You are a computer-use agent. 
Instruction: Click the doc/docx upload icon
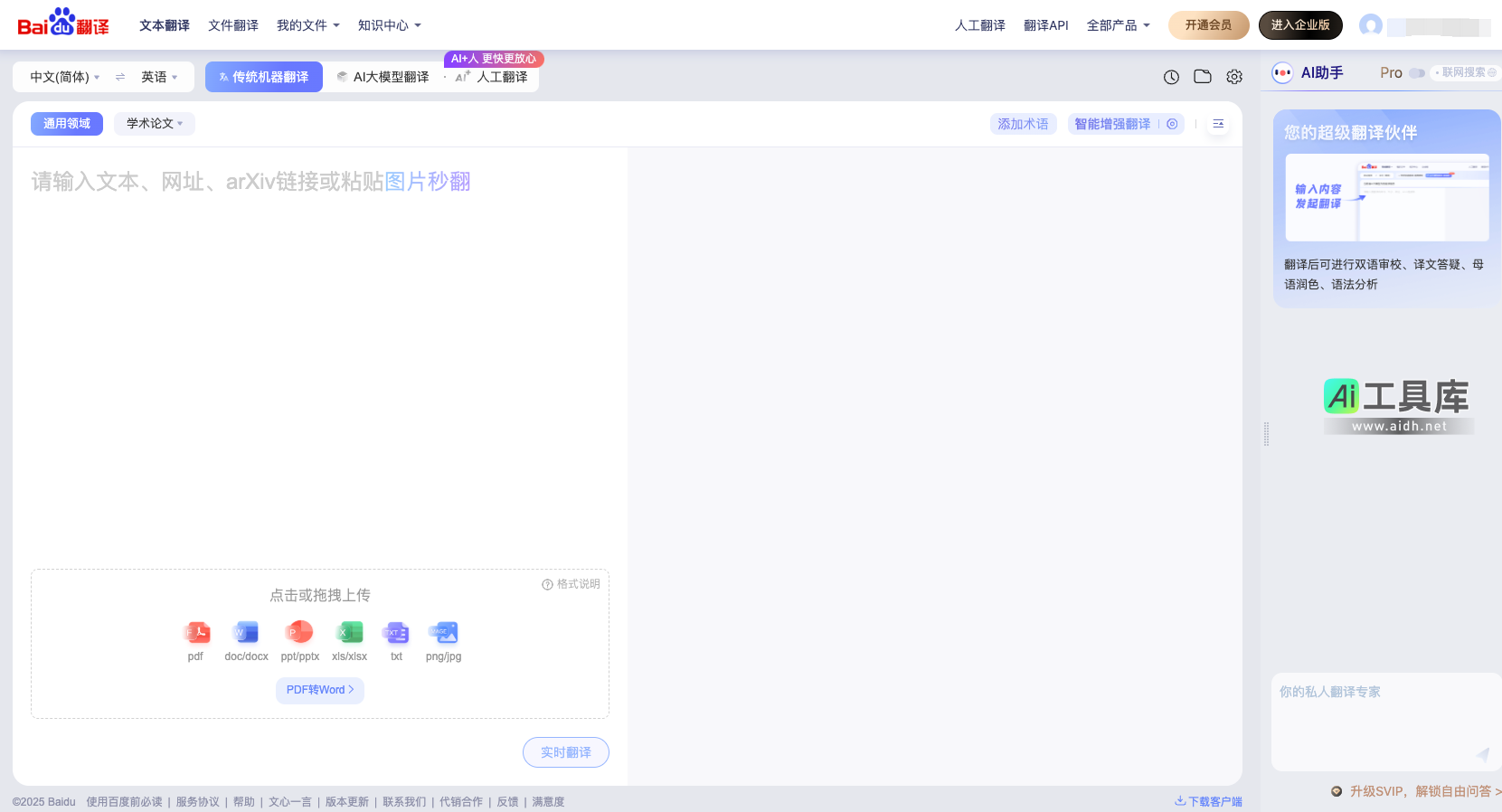(246, 633)
